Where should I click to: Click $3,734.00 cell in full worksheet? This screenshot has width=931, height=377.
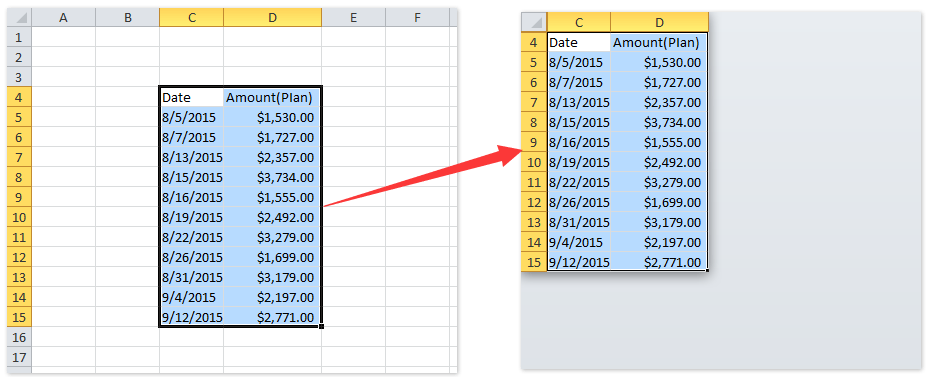[x=273, y=178]
